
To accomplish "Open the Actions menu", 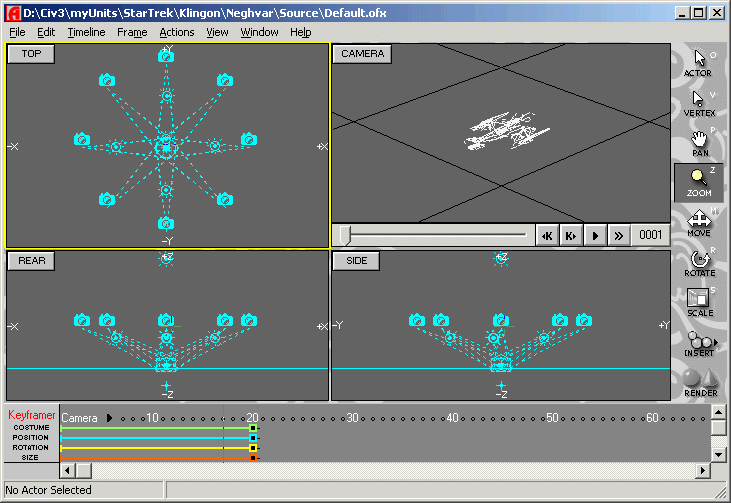I will coord(177,32).
